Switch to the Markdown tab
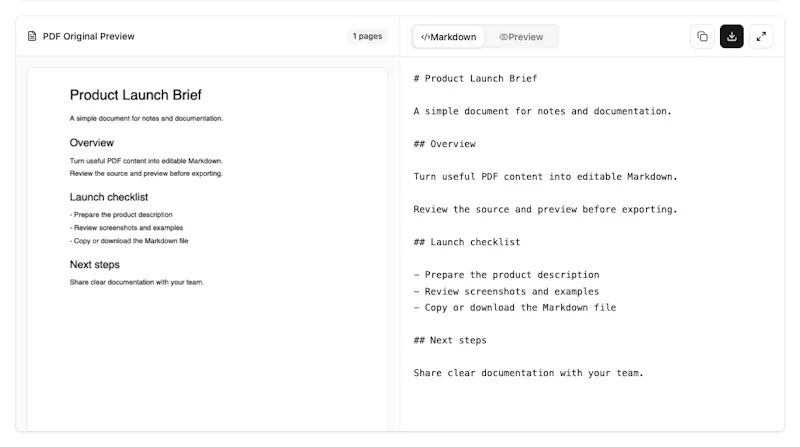Viewport: 800px width, 447px height. tap(448, 37)
